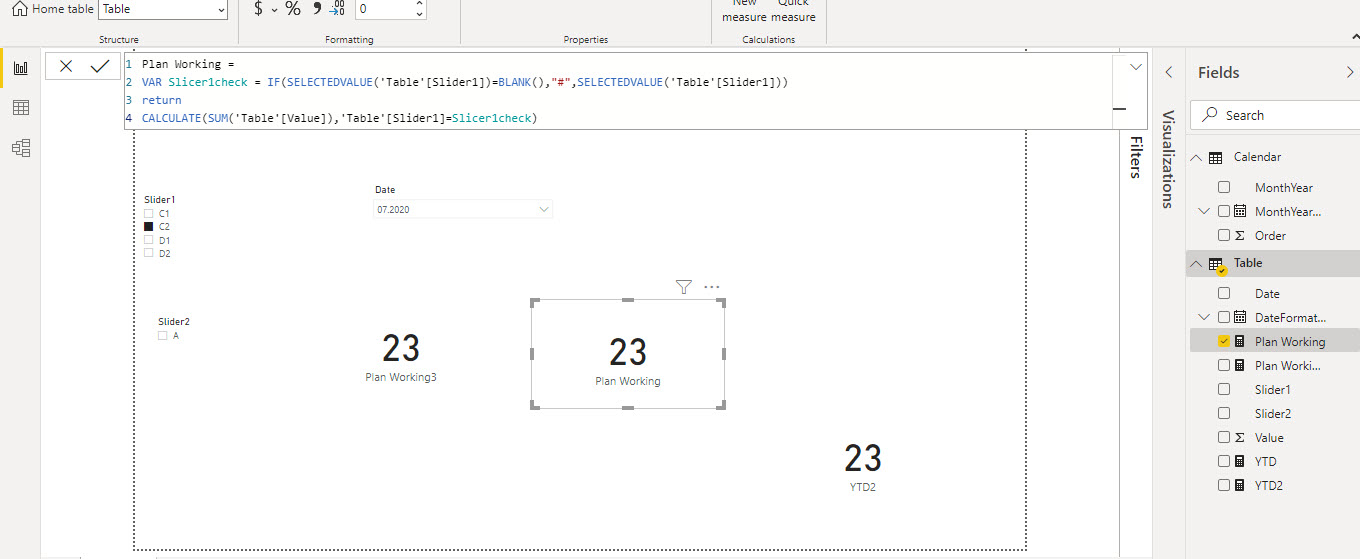Collapse Fields pane with right chevron
This screenshot has height=559, width=1360.
point(1350,72)
